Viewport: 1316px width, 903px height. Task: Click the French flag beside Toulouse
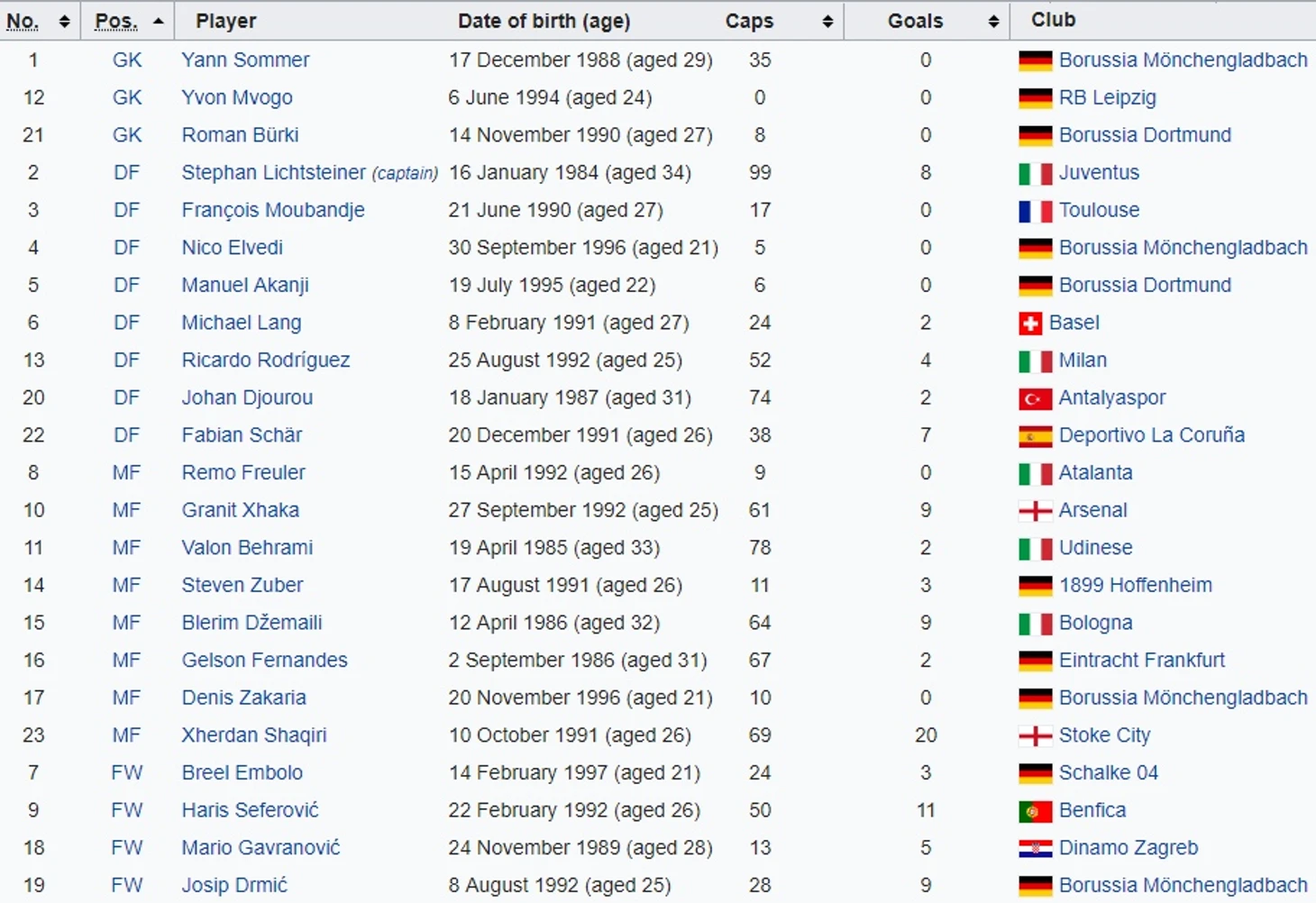pos(1035,211)
